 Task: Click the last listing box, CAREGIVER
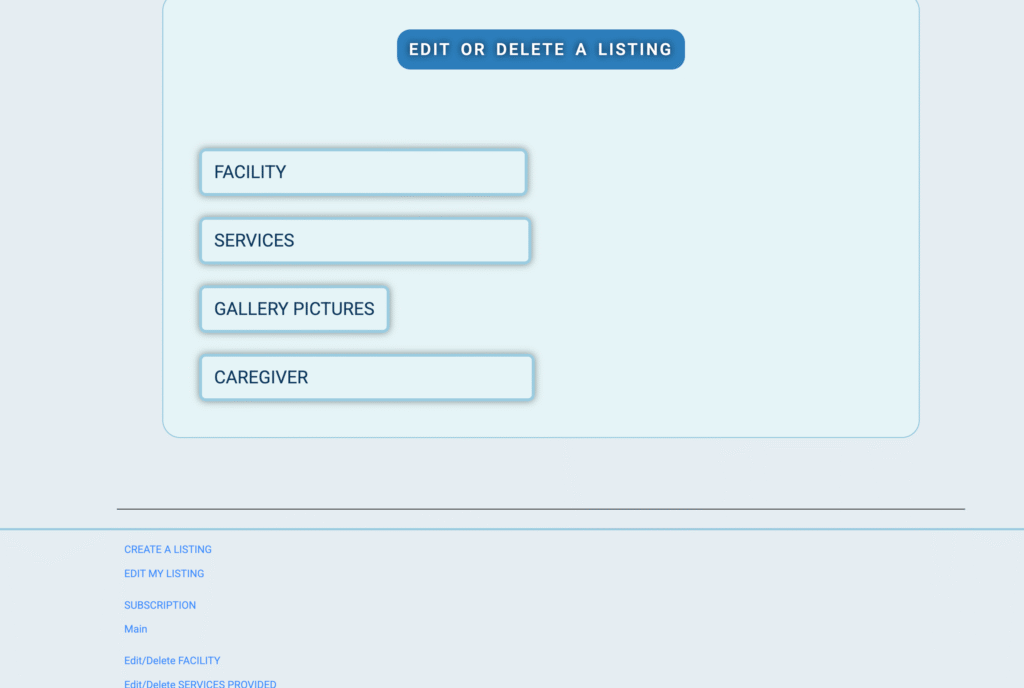pyautogui.click(x=366, y=378)
